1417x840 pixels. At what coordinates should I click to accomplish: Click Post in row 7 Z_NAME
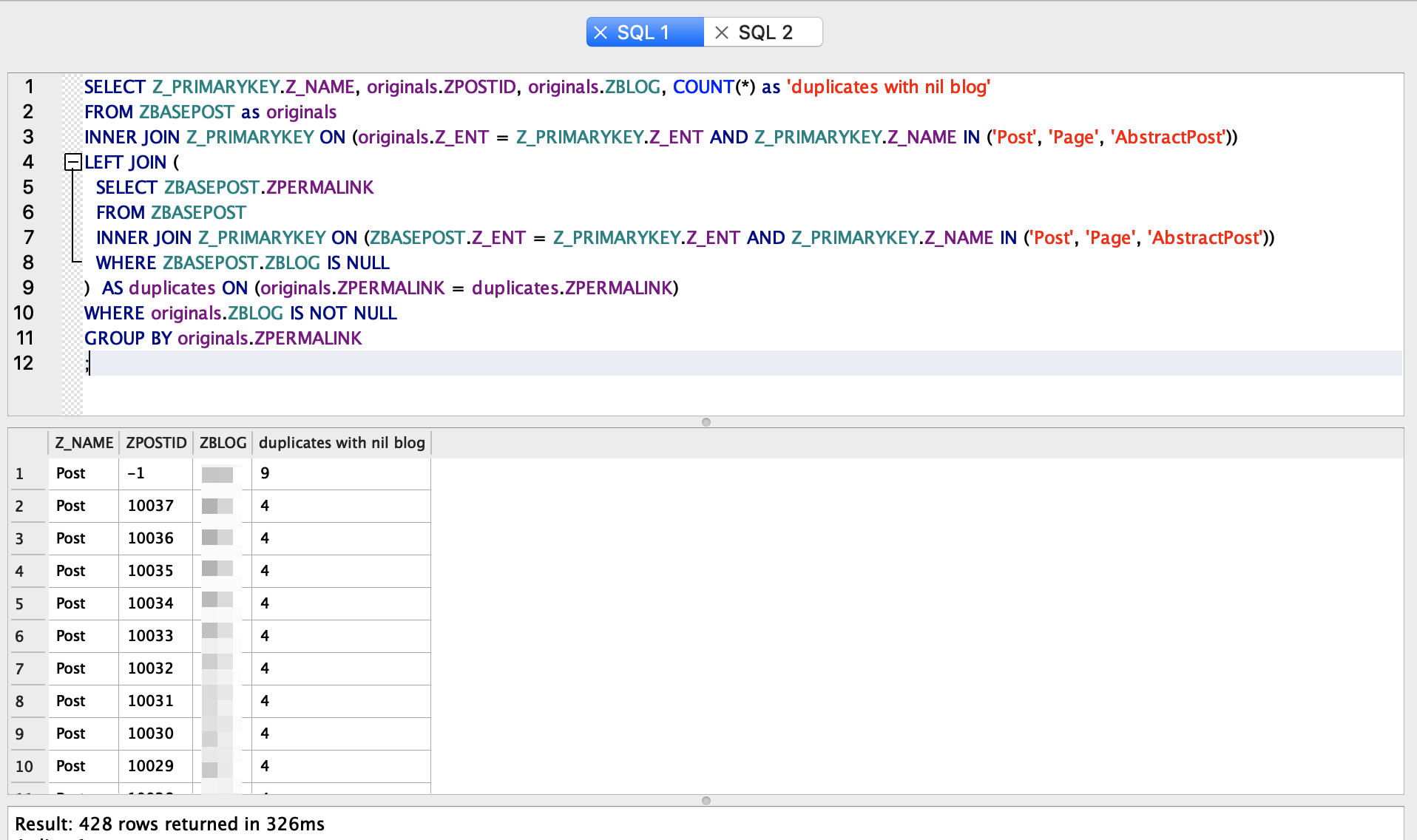tap(83, 668)
